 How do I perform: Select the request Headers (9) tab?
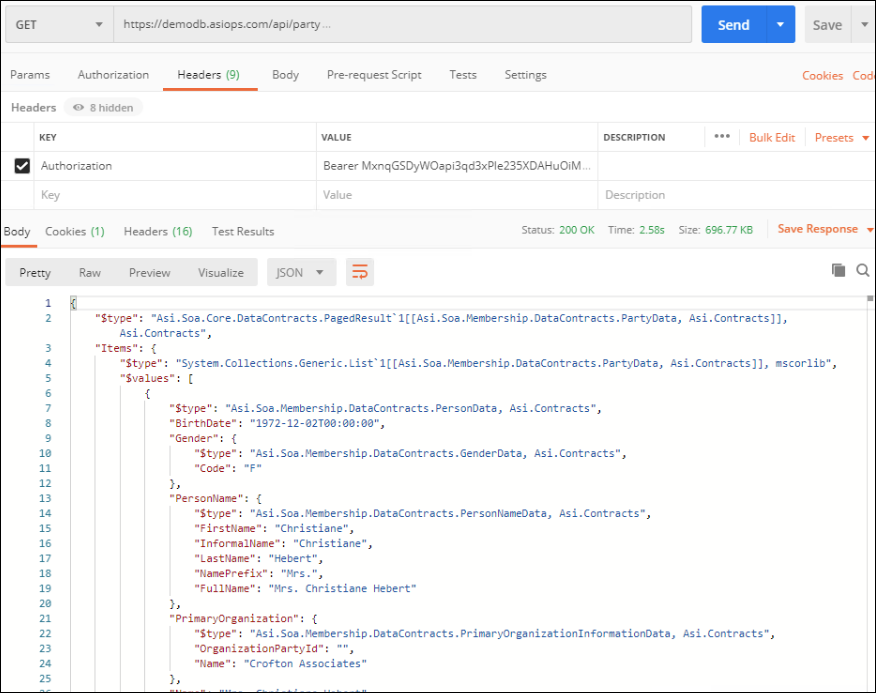point(208,75)
